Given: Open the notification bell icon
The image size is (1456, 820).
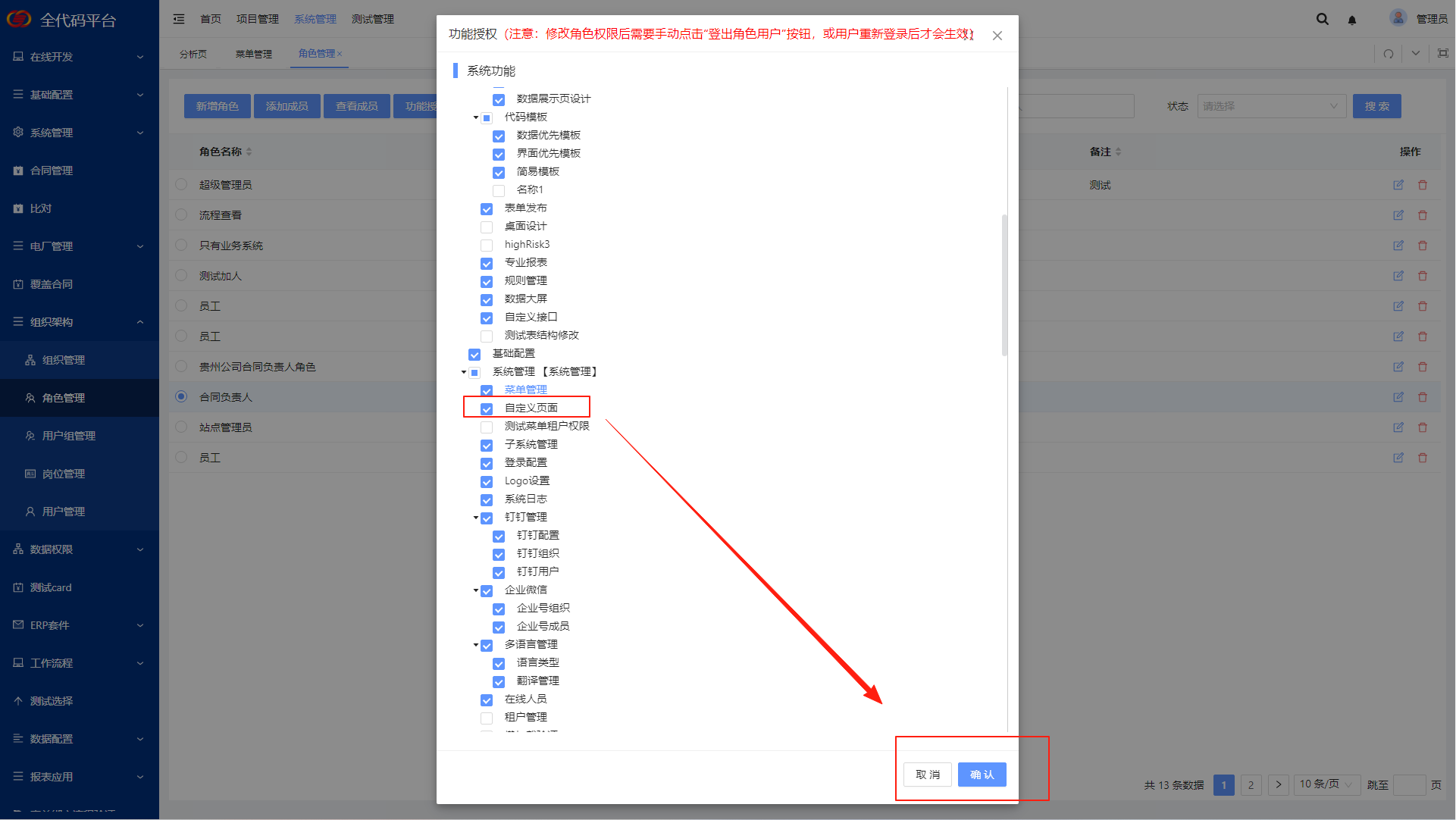Looking at the screenshot, I should (x=1352, y=20).
